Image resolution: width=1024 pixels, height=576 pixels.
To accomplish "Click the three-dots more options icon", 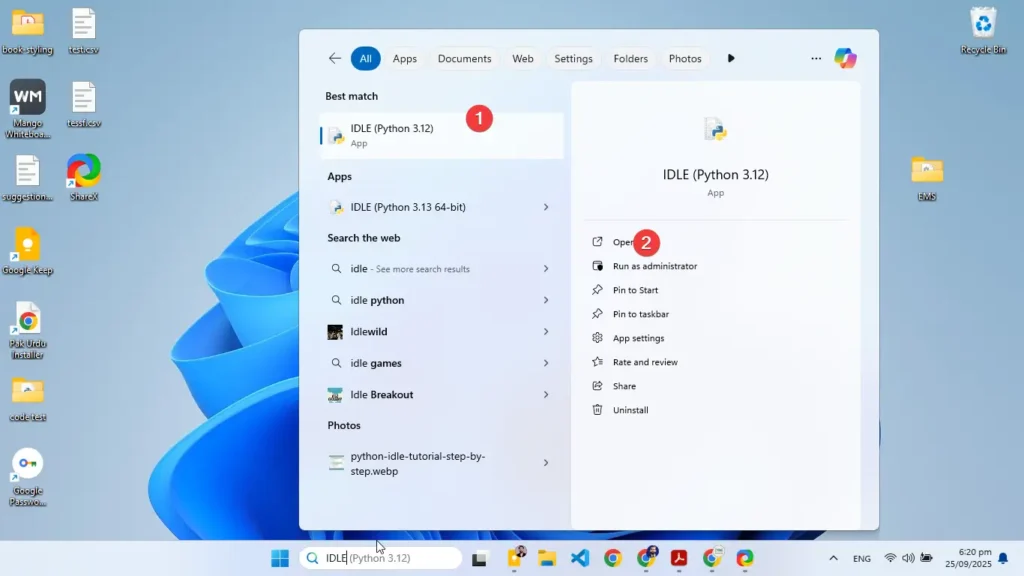I will [816, 59].
